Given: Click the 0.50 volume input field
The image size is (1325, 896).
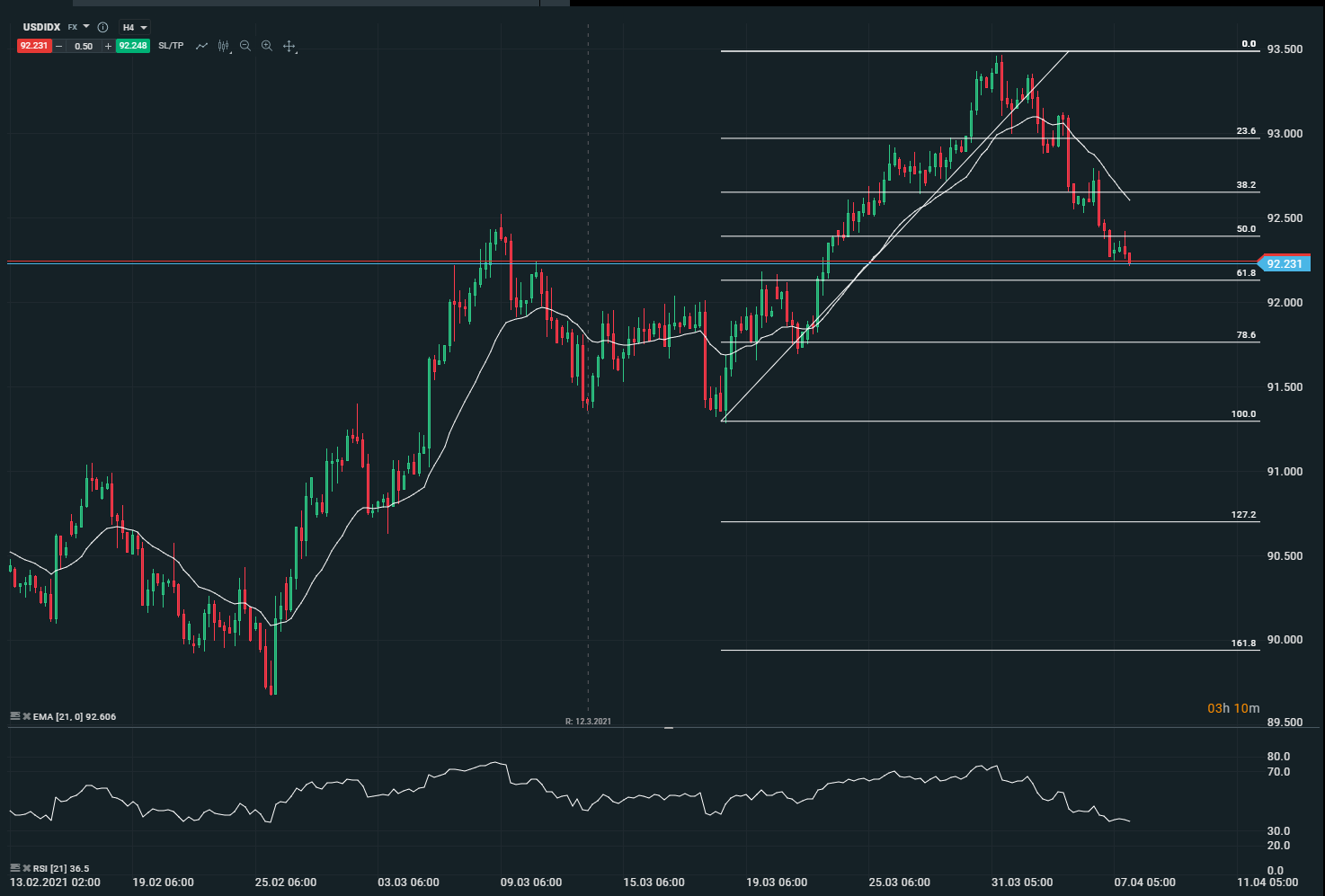Looking at the screenshot, I should pyautogui.click(x=84, y=46).
